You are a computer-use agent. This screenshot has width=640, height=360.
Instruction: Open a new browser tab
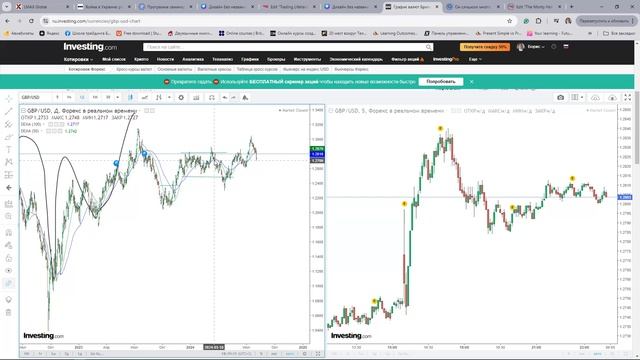click(x=571, y=7)
